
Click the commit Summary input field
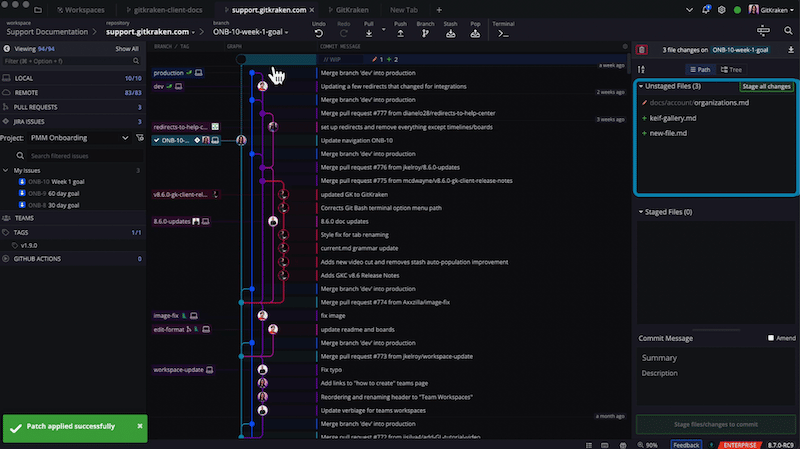716,358
